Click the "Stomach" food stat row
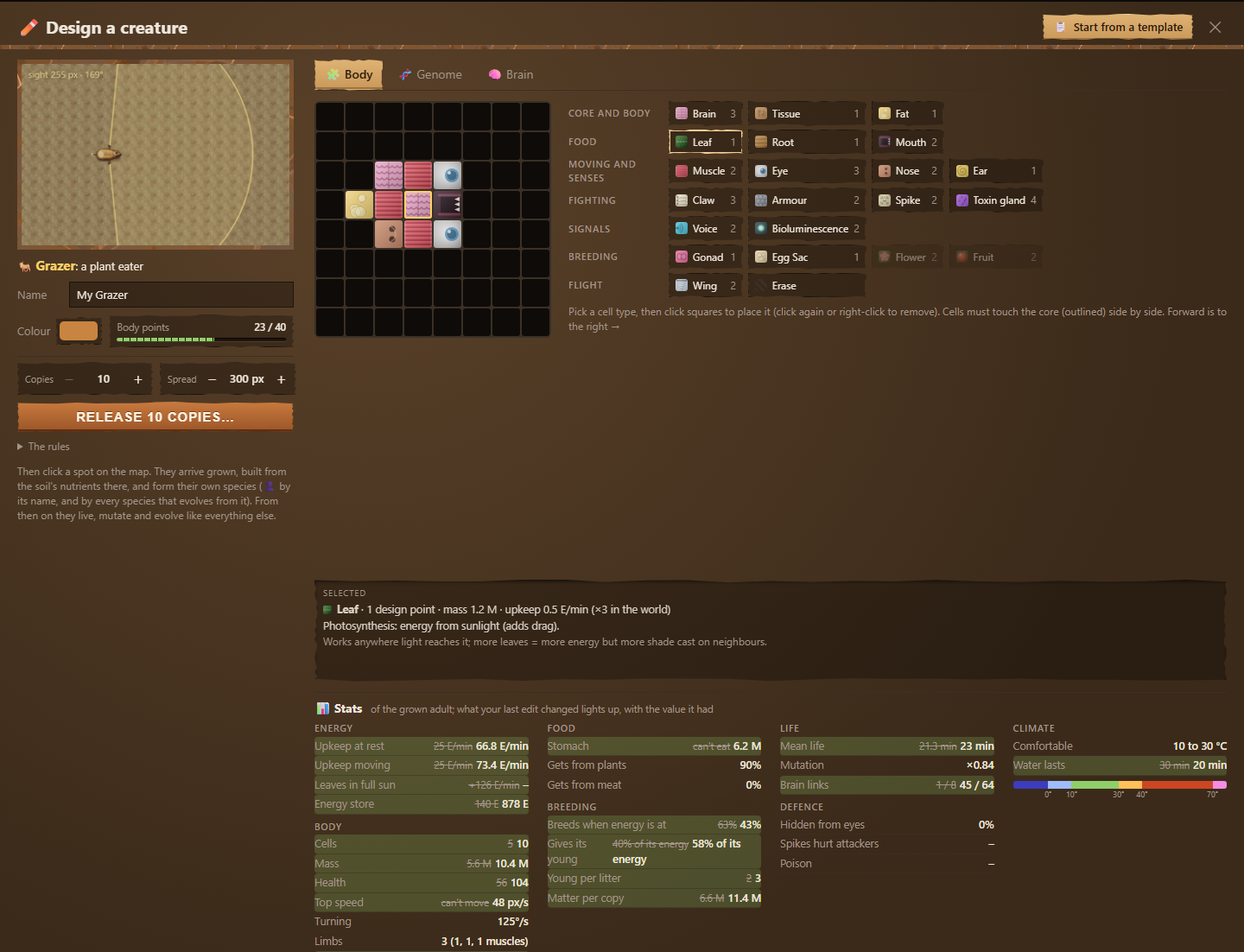This screenshot has height=952, width=1244. [654, 746]
